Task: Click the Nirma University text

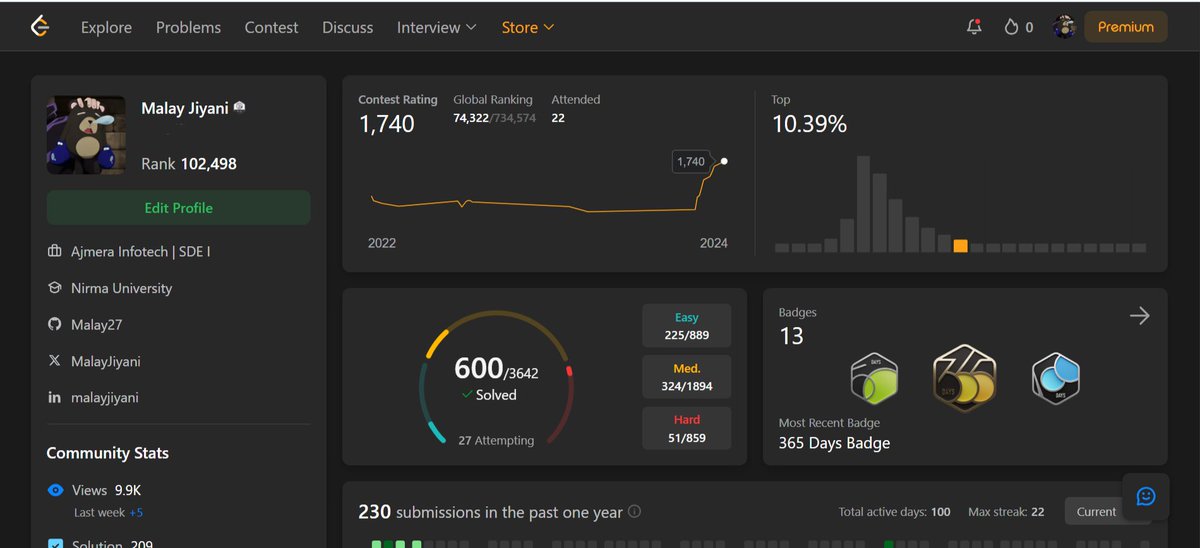Action: coord(122,288)
